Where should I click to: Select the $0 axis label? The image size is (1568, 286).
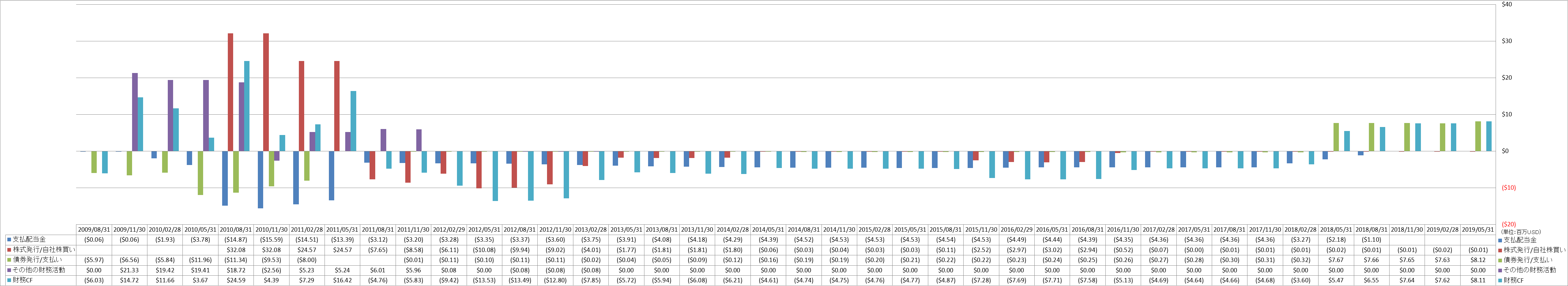click(x=1505, y=152)
